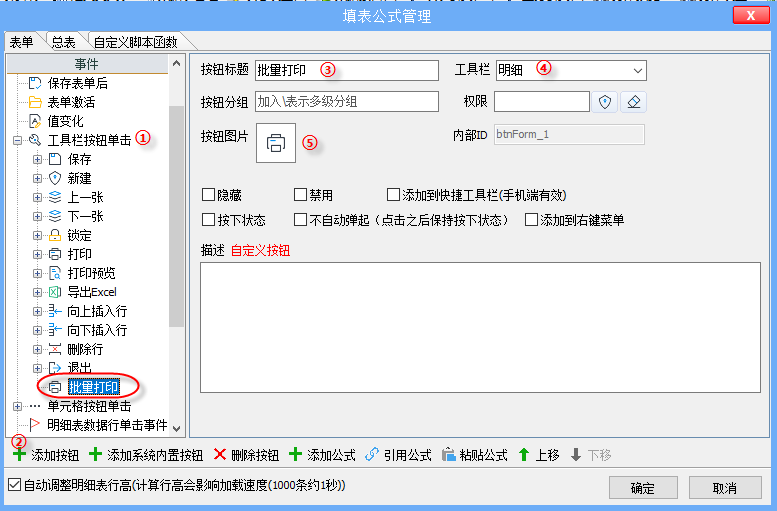Click the 向下插入行 icon

click(55, 330)
